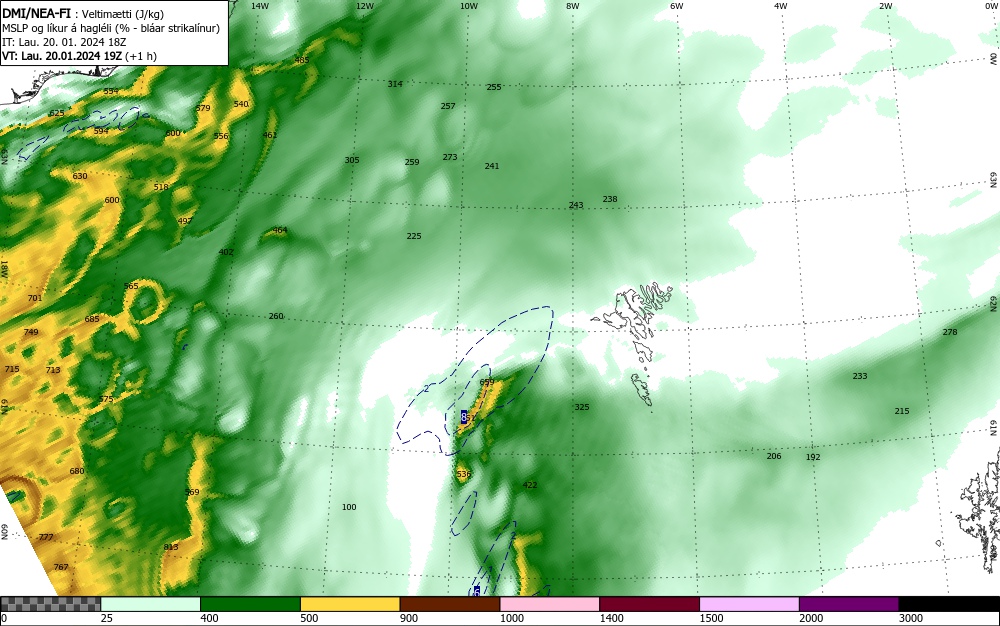Click the CAPE value '579'
1000x626 pixels.
(203, 108)
